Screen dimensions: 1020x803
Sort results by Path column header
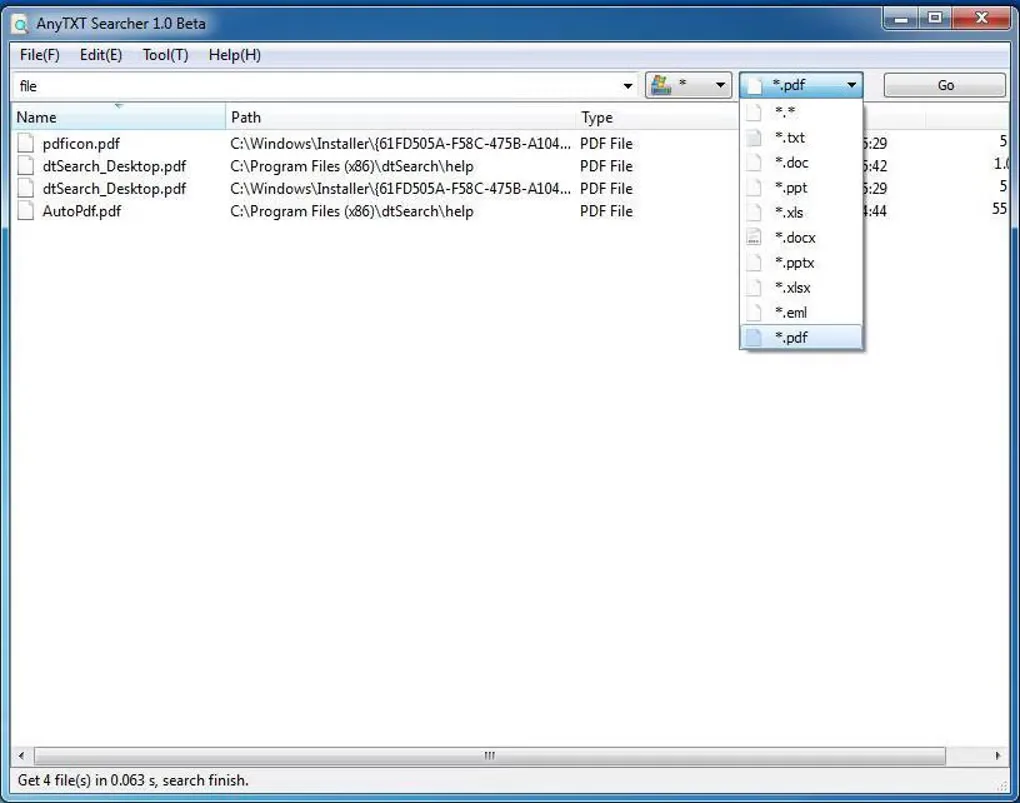[401, 117]
